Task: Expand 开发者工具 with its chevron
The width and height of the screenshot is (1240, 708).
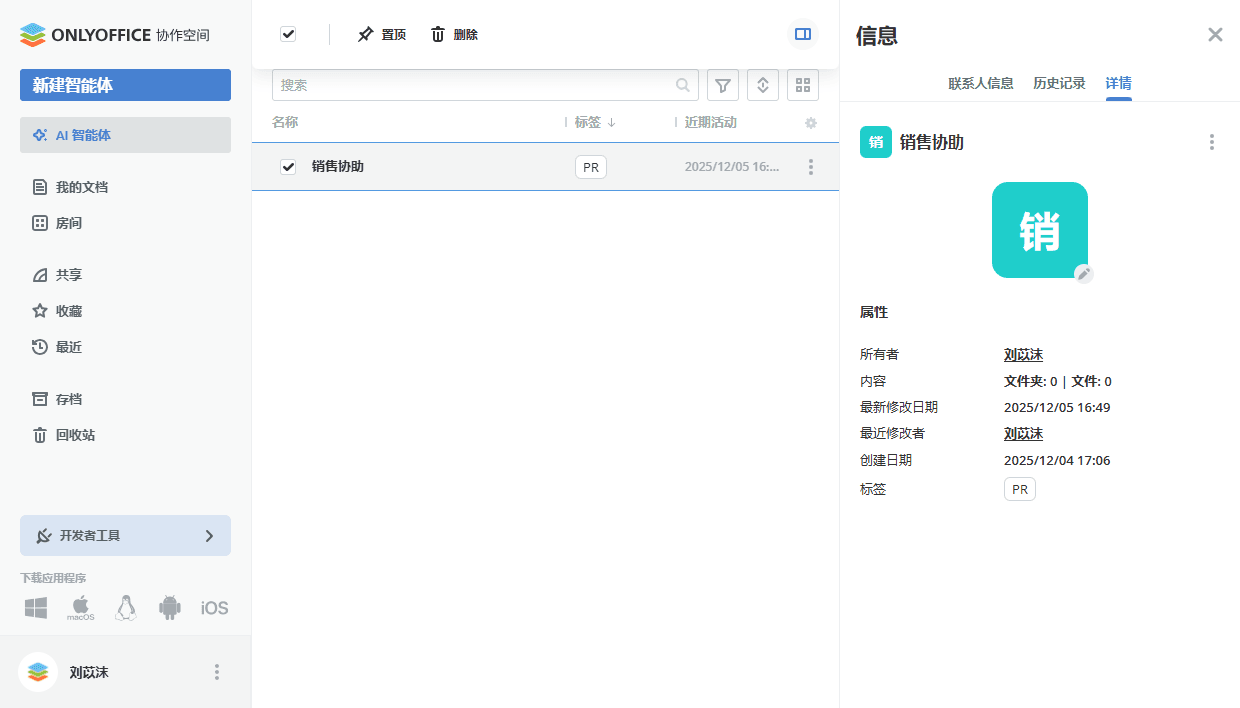Action: (209, 535)
